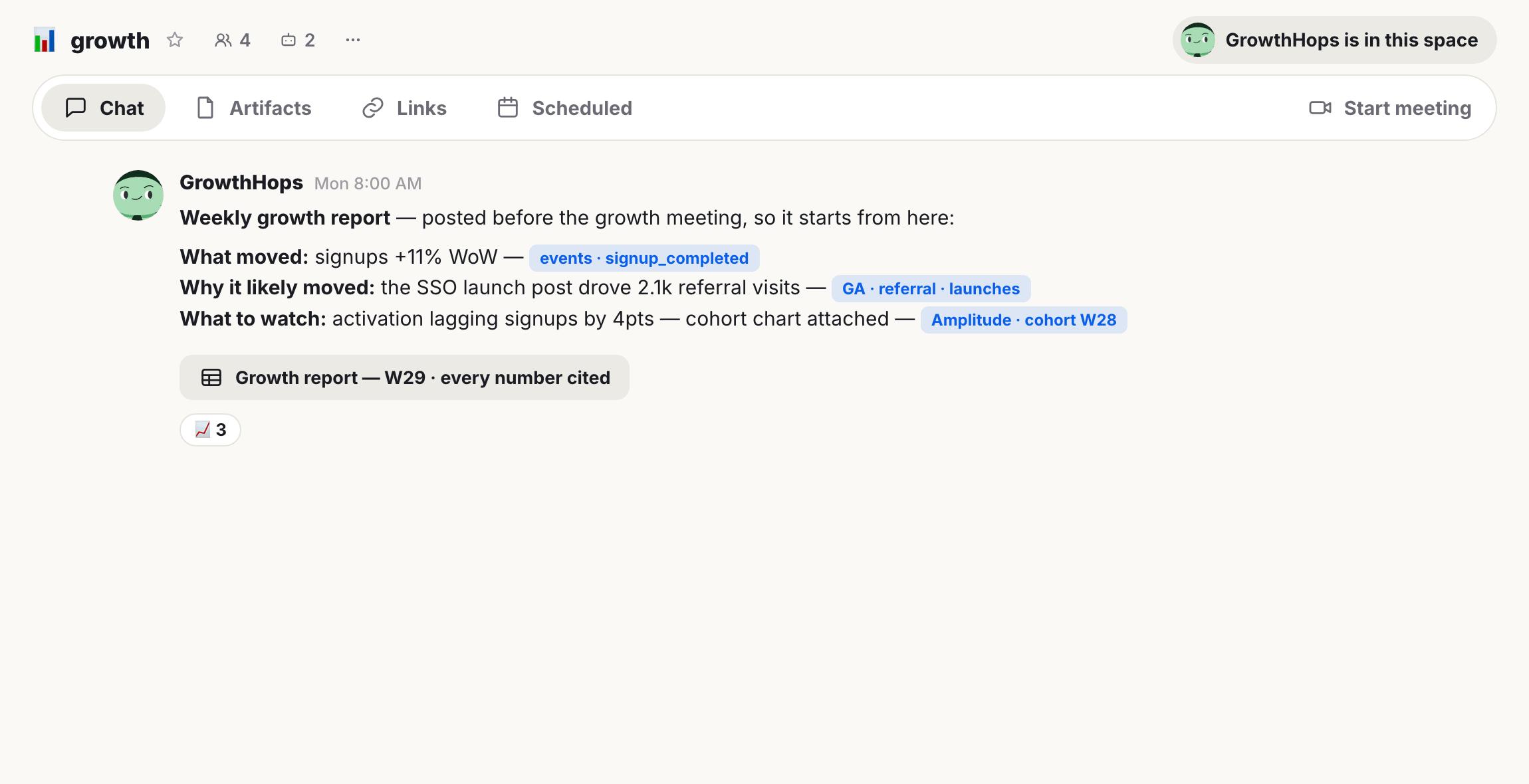Viewport: 1529px width, 784px height.
Task: Click the growth bar chart space icon
Action: pos(45,41)
